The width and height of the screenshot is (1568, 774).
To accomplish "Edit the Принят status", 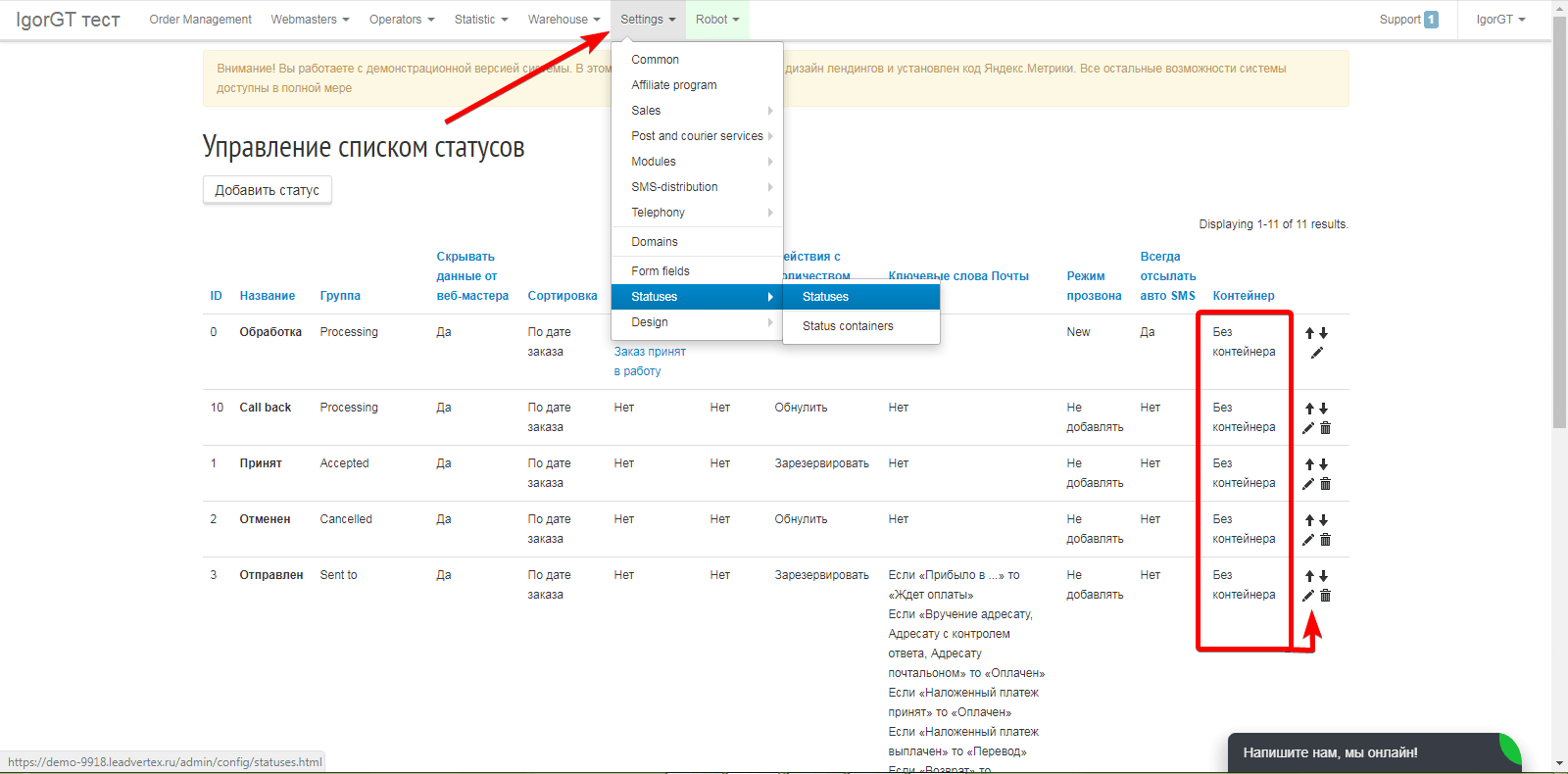I will [x=1308, y=484].
